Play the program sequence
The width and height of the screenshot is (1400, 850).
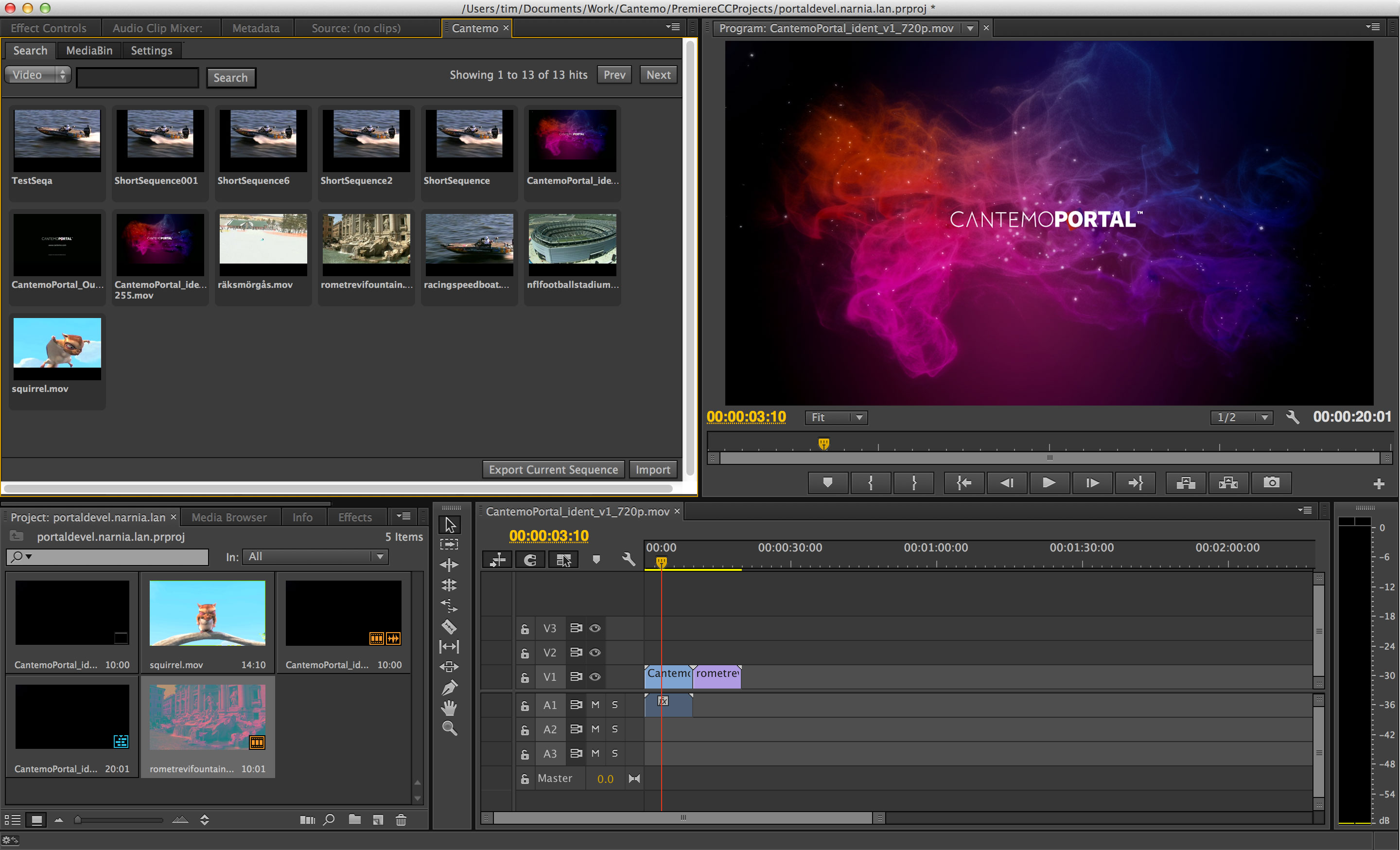click(1049, 483)
